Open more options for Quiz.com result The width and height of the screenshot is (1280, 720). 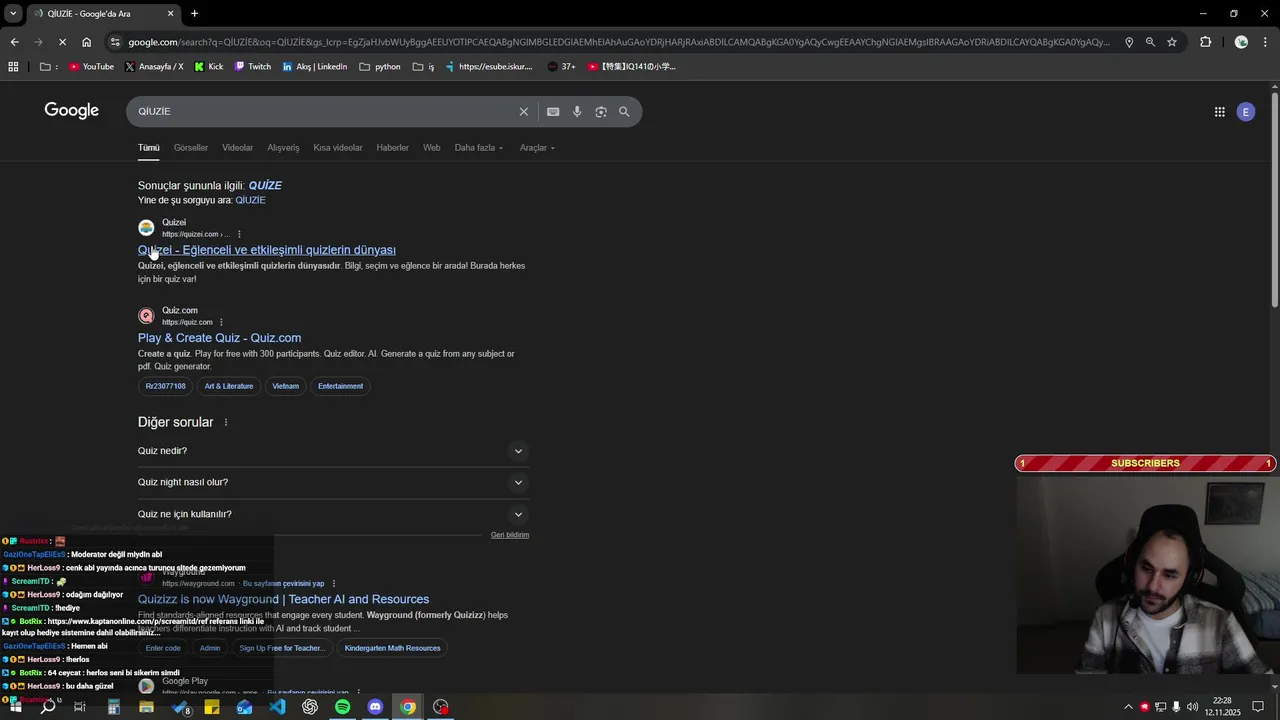(221, 322)
